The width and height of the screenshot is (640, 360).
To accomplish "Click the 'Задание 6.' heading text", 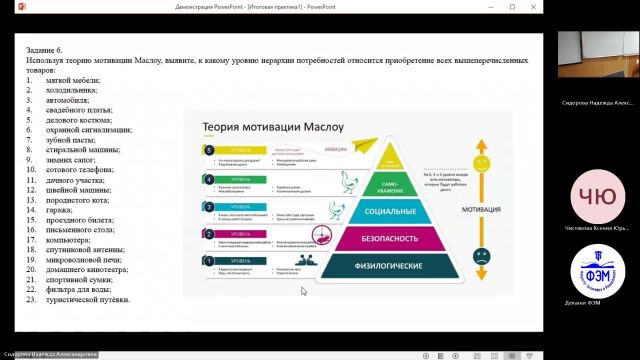I will pyautogui.click(x=44, y=50).
